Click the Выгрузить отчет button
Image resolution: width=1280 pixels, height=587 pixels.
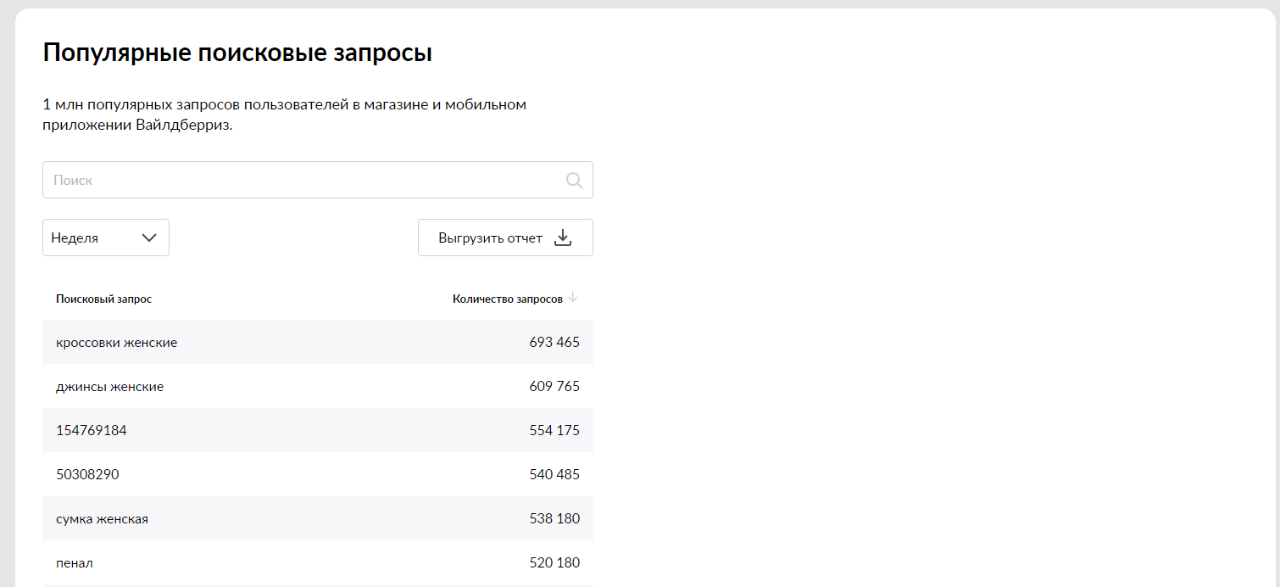505,238
